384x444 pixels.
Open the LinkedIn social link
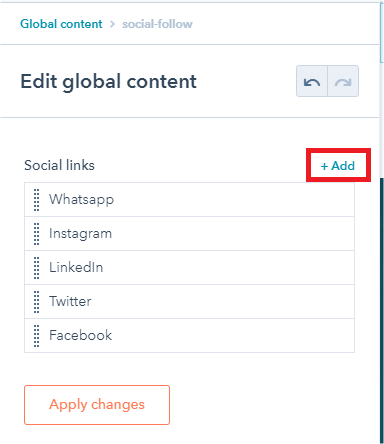tap(189, 267)
